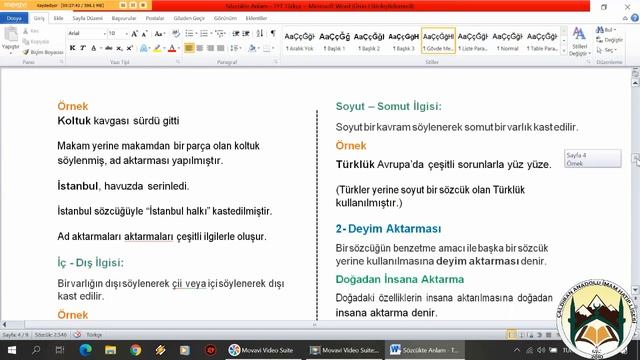Open the highlight color dropdown arrow
The image size is (640, 360).
[x=164, y=48]
